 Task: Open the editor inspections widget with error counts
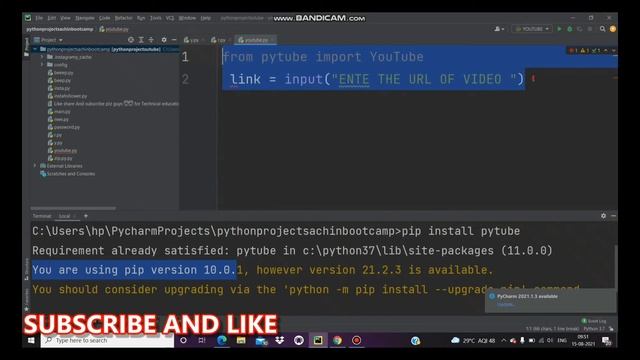tap(591, 51)
